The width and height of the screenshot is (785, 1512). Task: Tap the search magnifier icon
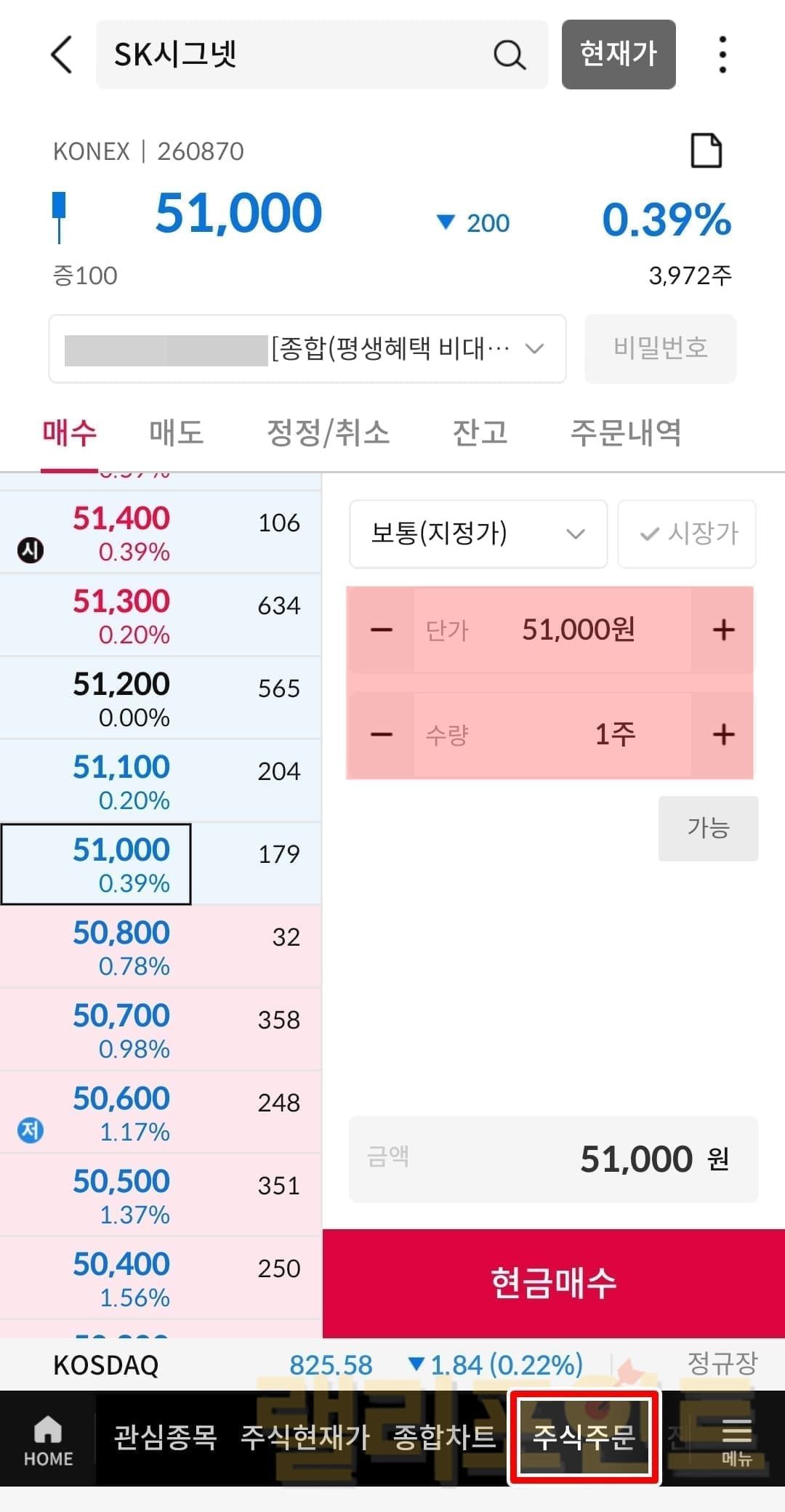pos(509,55)
